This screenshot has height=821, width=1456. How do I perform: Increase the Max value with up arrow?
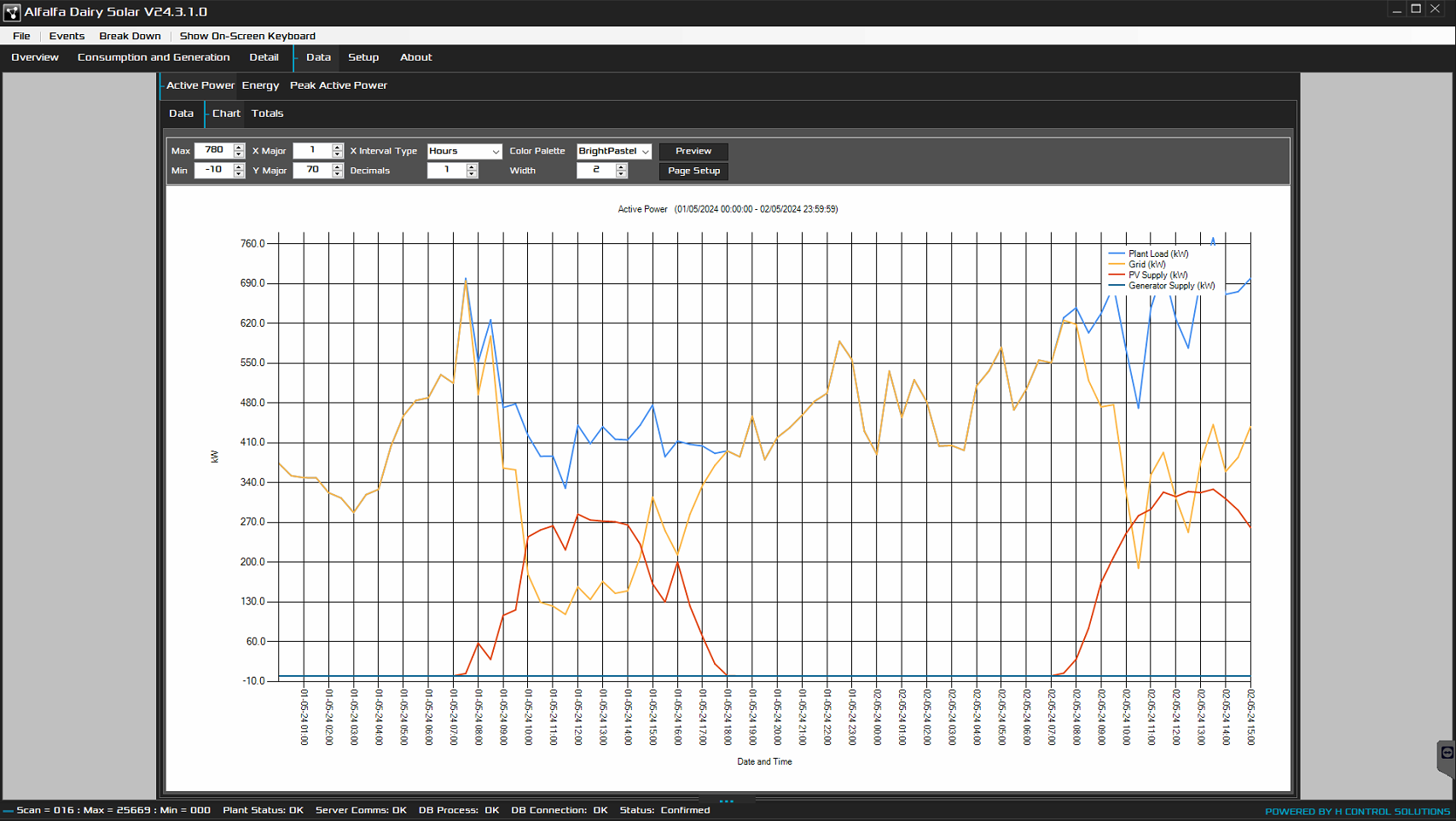click(x=239, y=147)
